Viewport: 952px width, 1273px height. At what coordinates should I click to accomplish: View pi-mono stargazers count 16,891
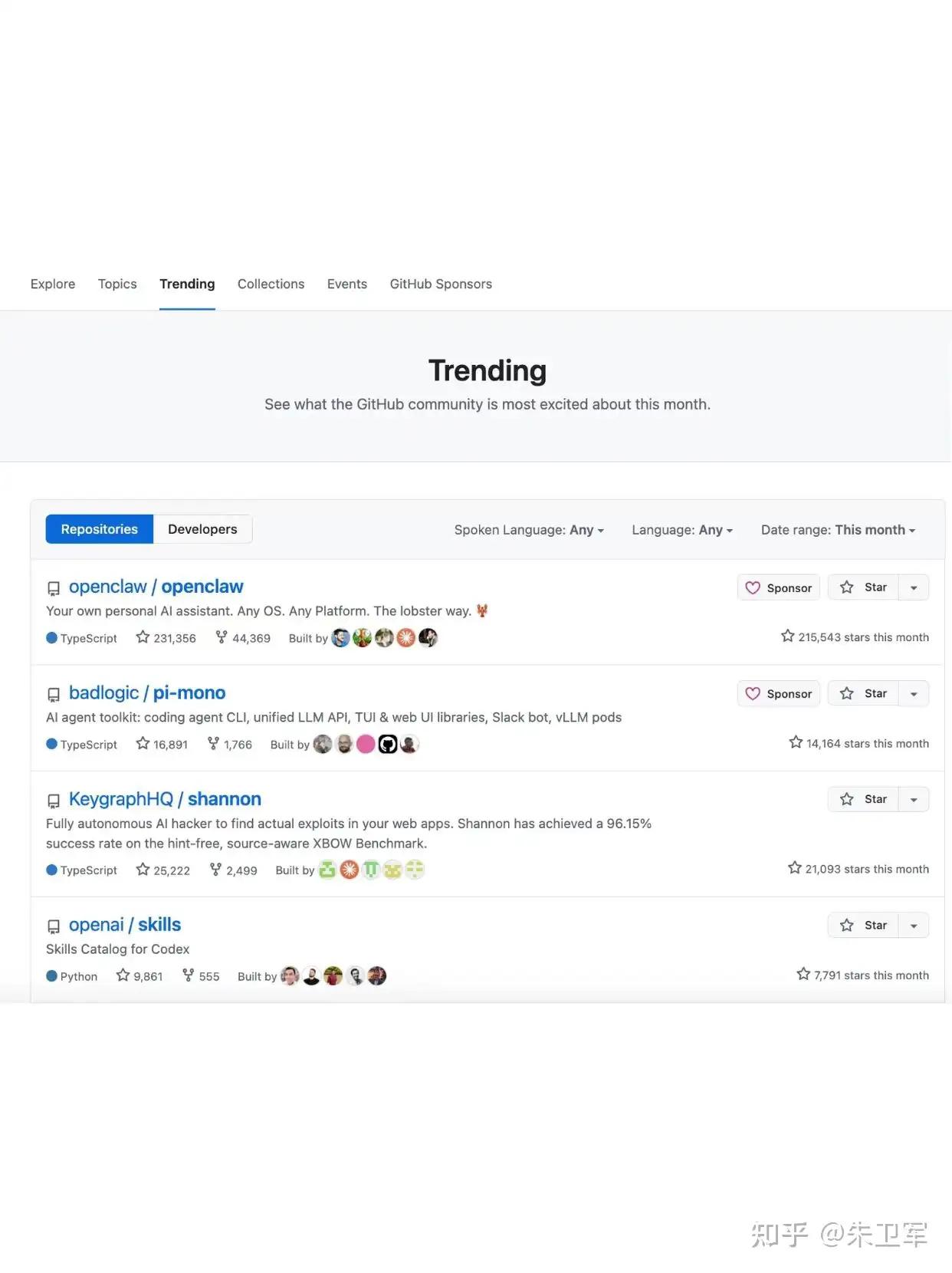(x=162, y=744)
